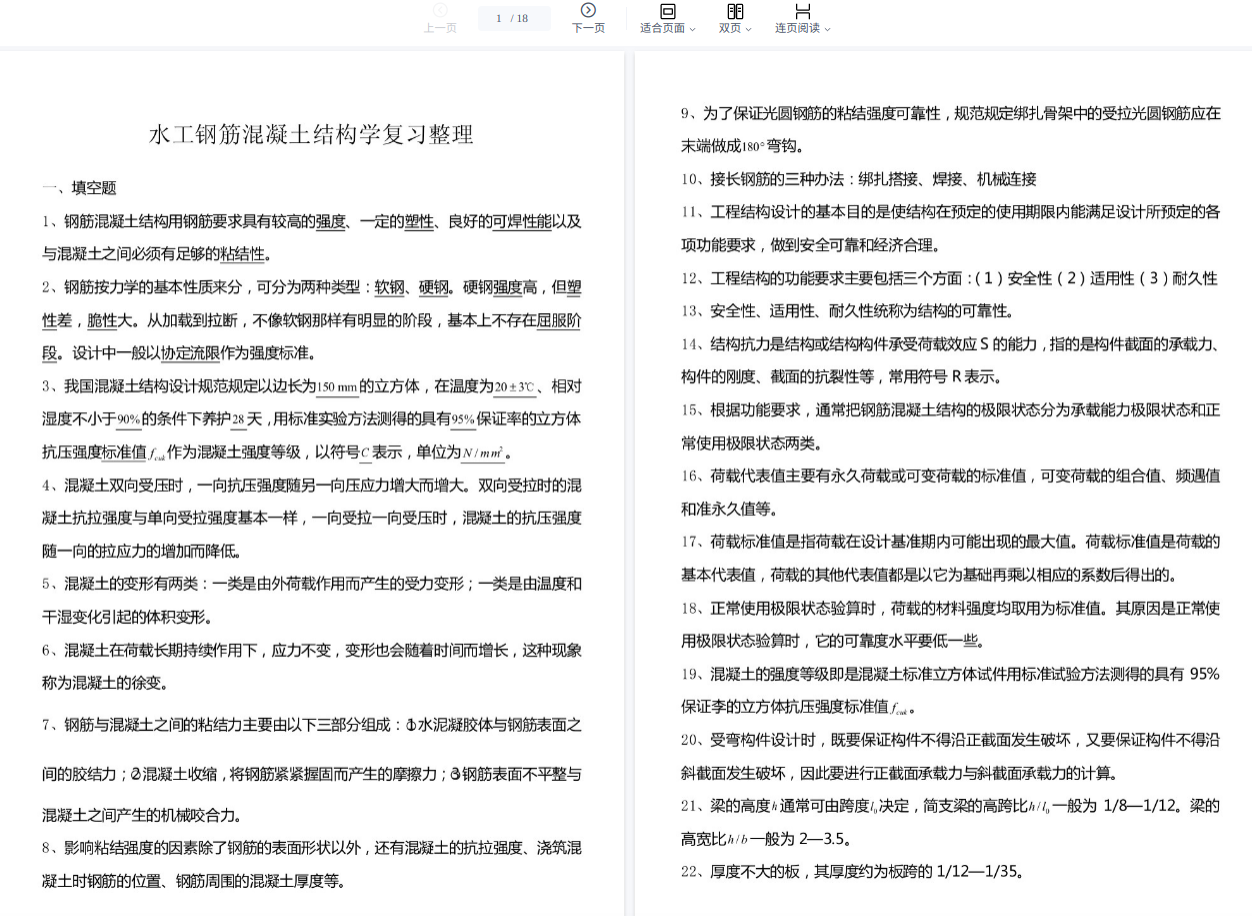1252x916 pixels.
Task: Click the double-page (双页) book icon
Action: (735, 11)
